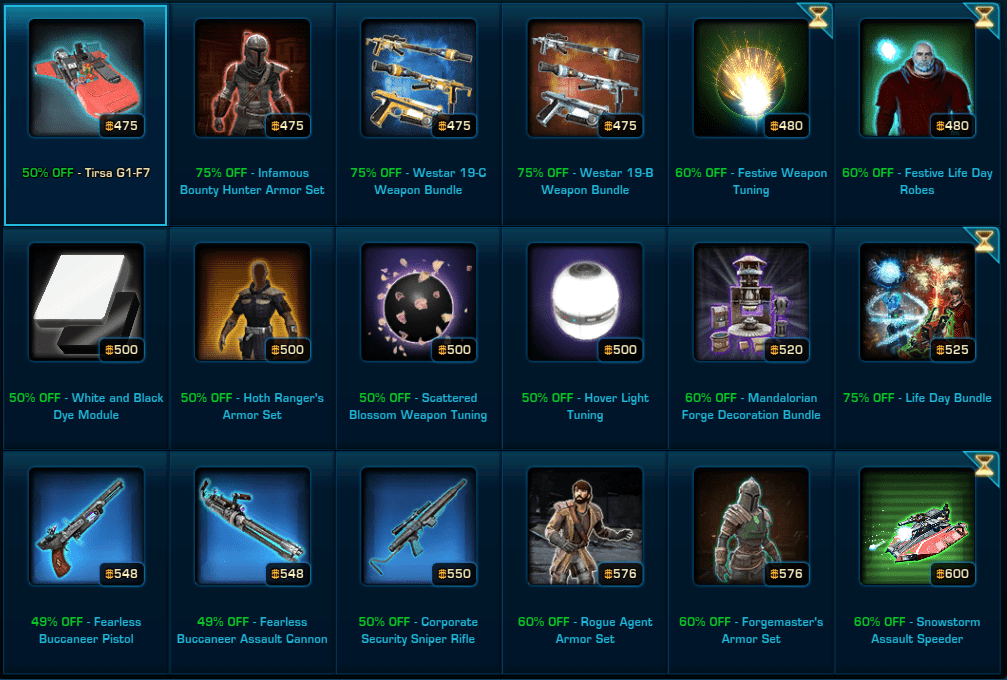Image resolution: width=1007 pixels, height=680 pixels.
Task: Click the Westar 19-C Weapon Bundle icon
Action: [419, 78]
